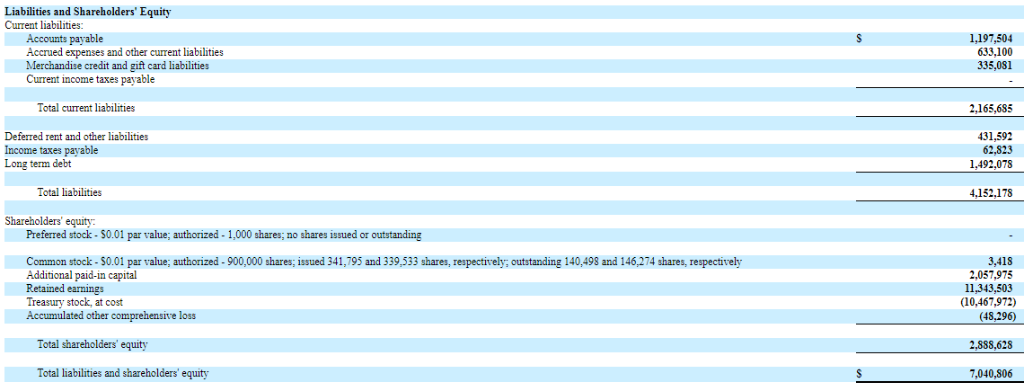The width and height of the screenshot is (1024, 391).
Task: Click the 'Retained earnings' label
Action: click(65, 289)
